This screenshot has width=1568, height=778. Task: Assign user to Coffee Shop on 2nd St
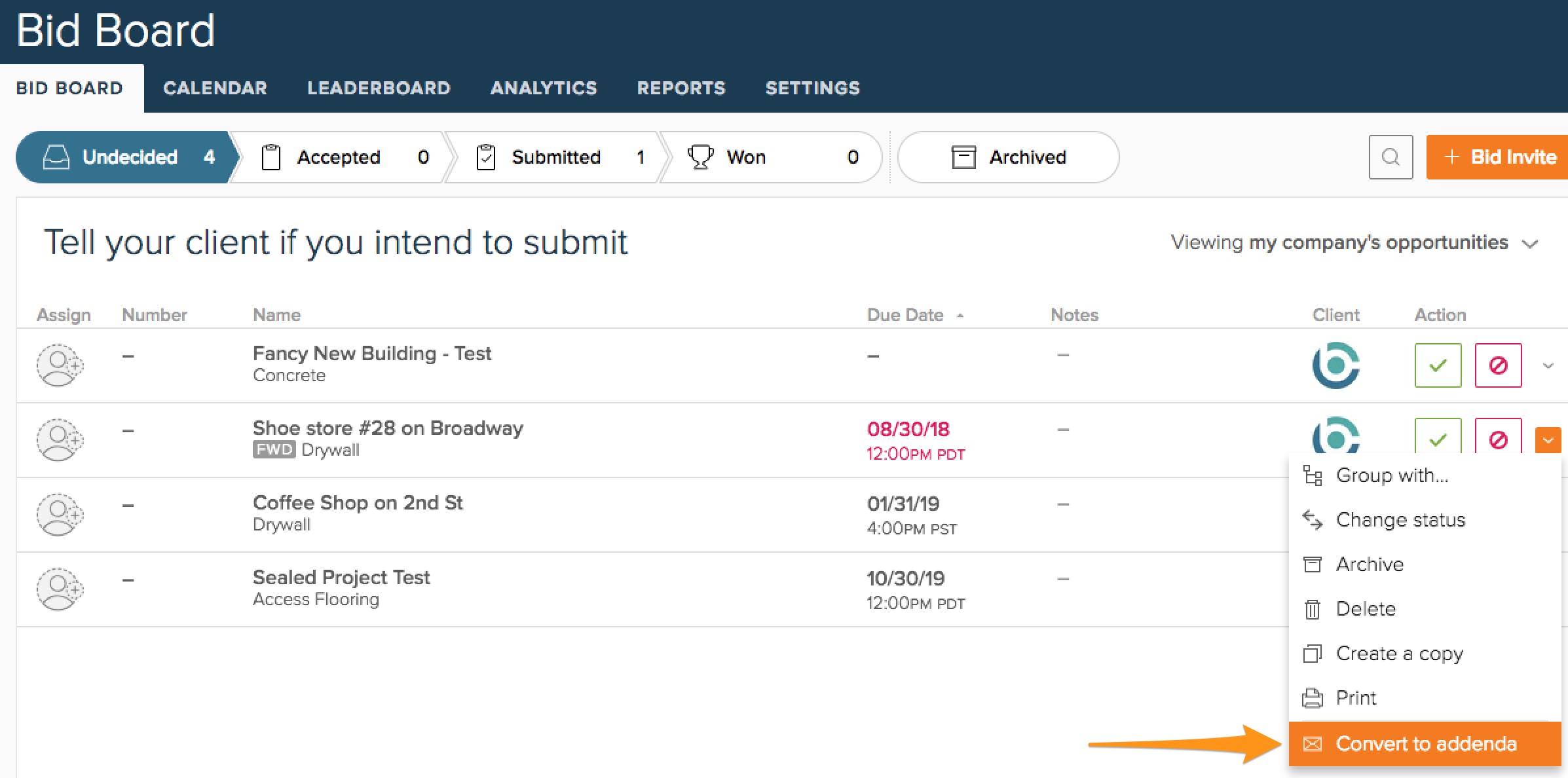[x=59, y=514]
